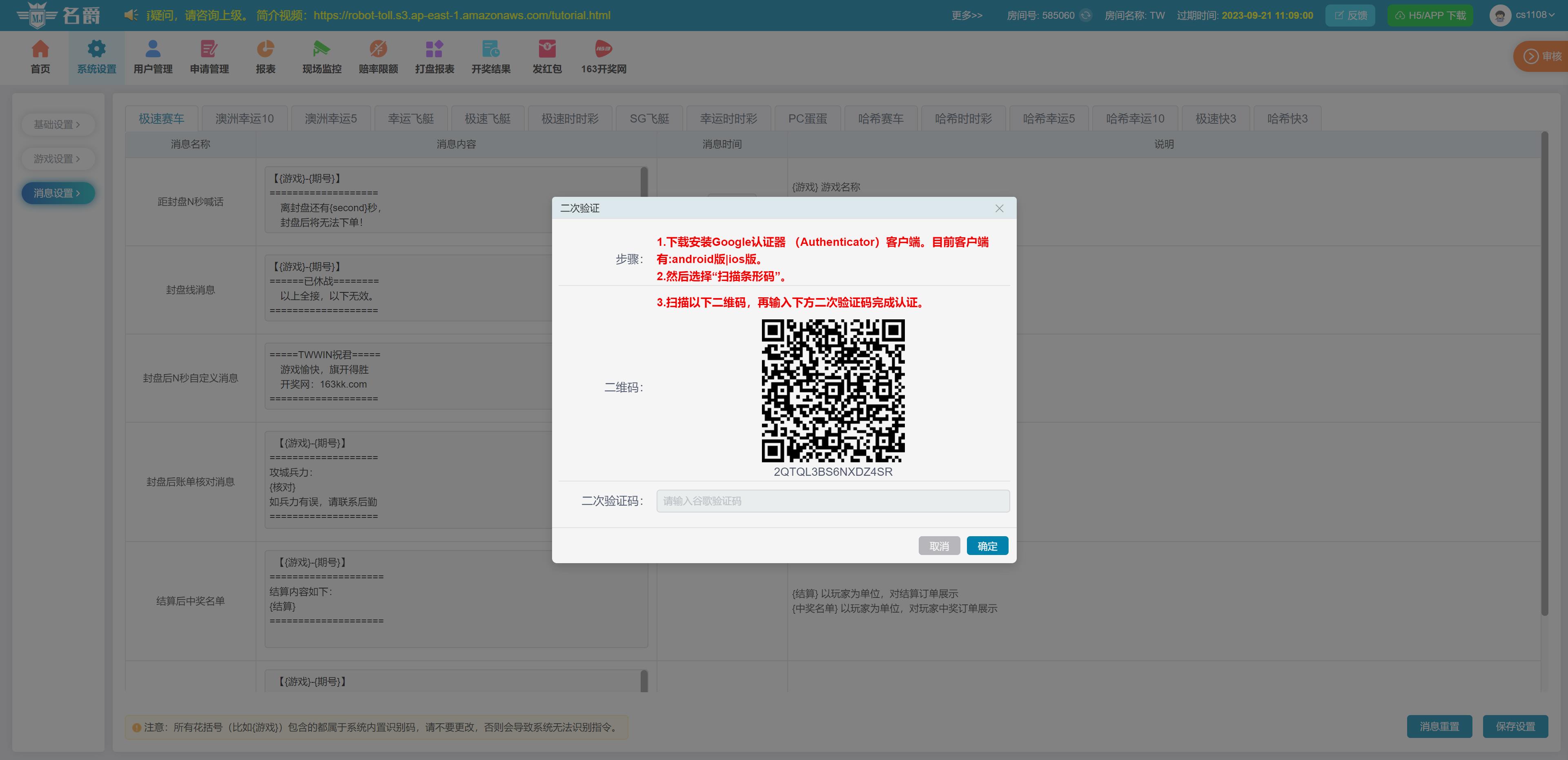The image size is (1568, 760).
Task: Expand 基础设置 sidebar section
Action: [x=57, y=124]
